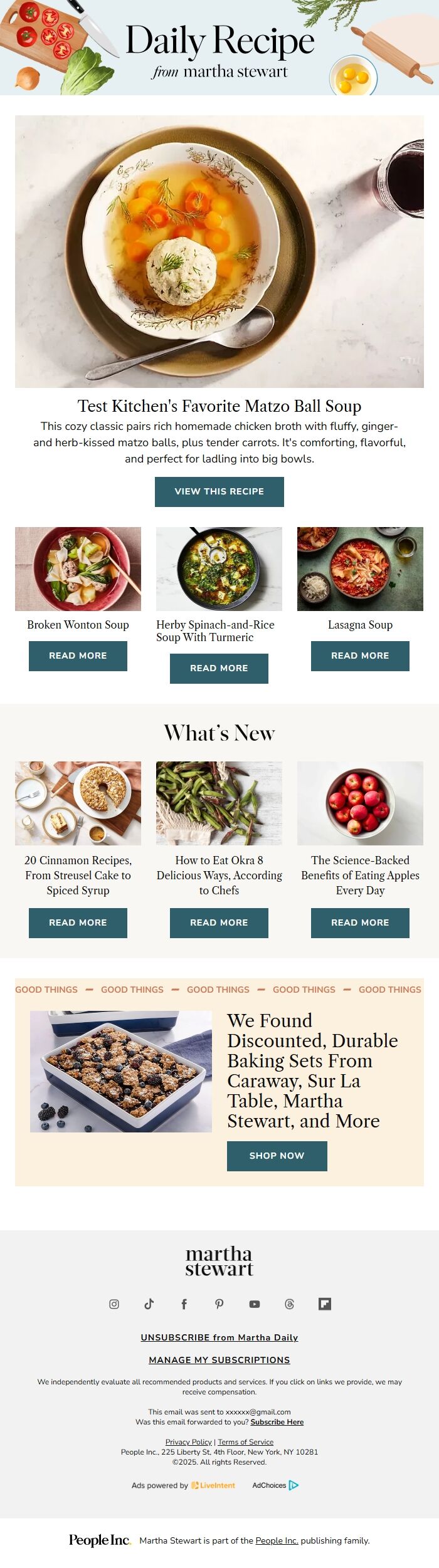Open the Flipboard icon in footer
Image resolution: width=439 pixels, height=1568 pixels.
324,1304
